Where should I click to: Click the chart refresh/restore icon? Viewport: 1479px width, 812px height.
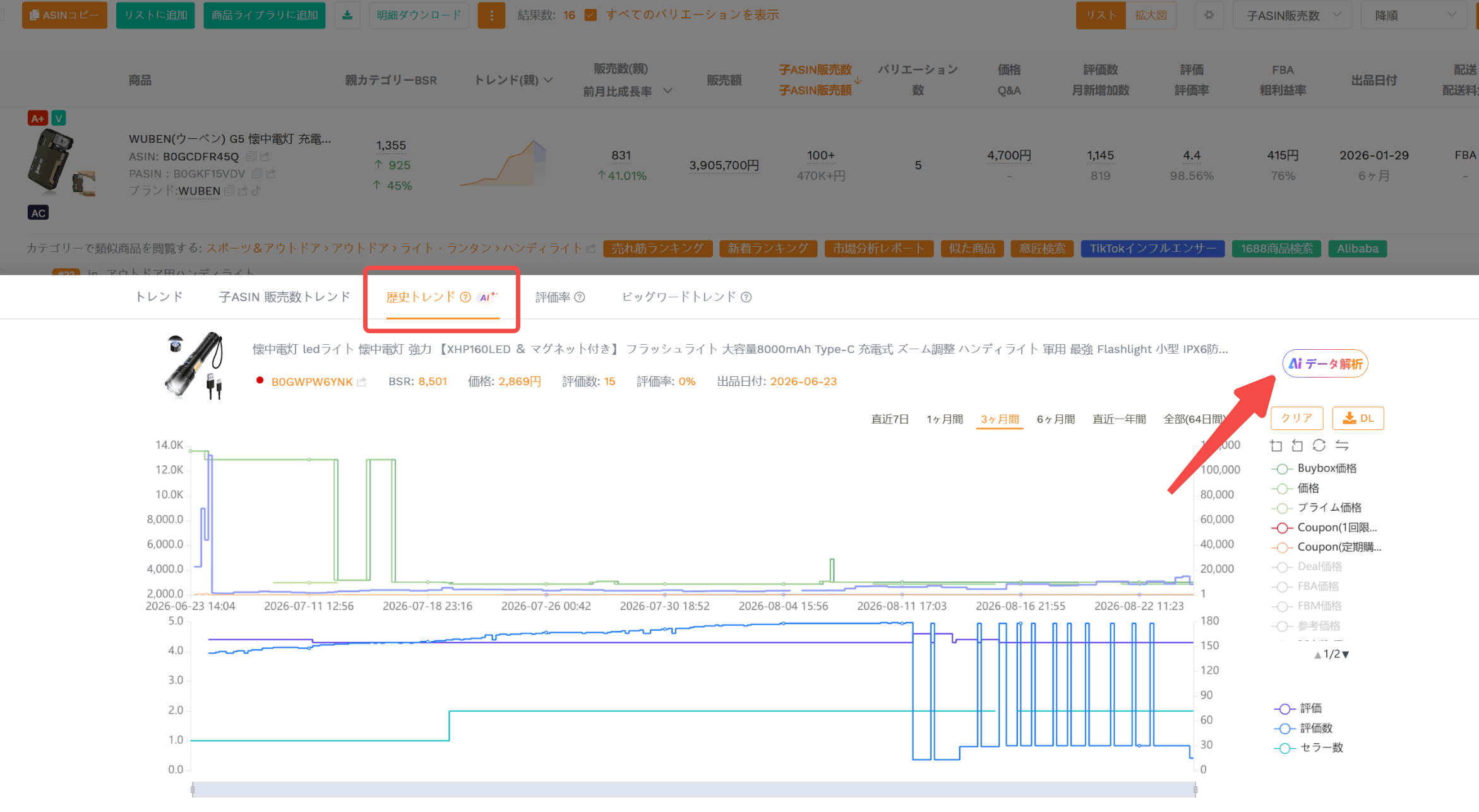pyautogui.click(x=1319, y=446)
